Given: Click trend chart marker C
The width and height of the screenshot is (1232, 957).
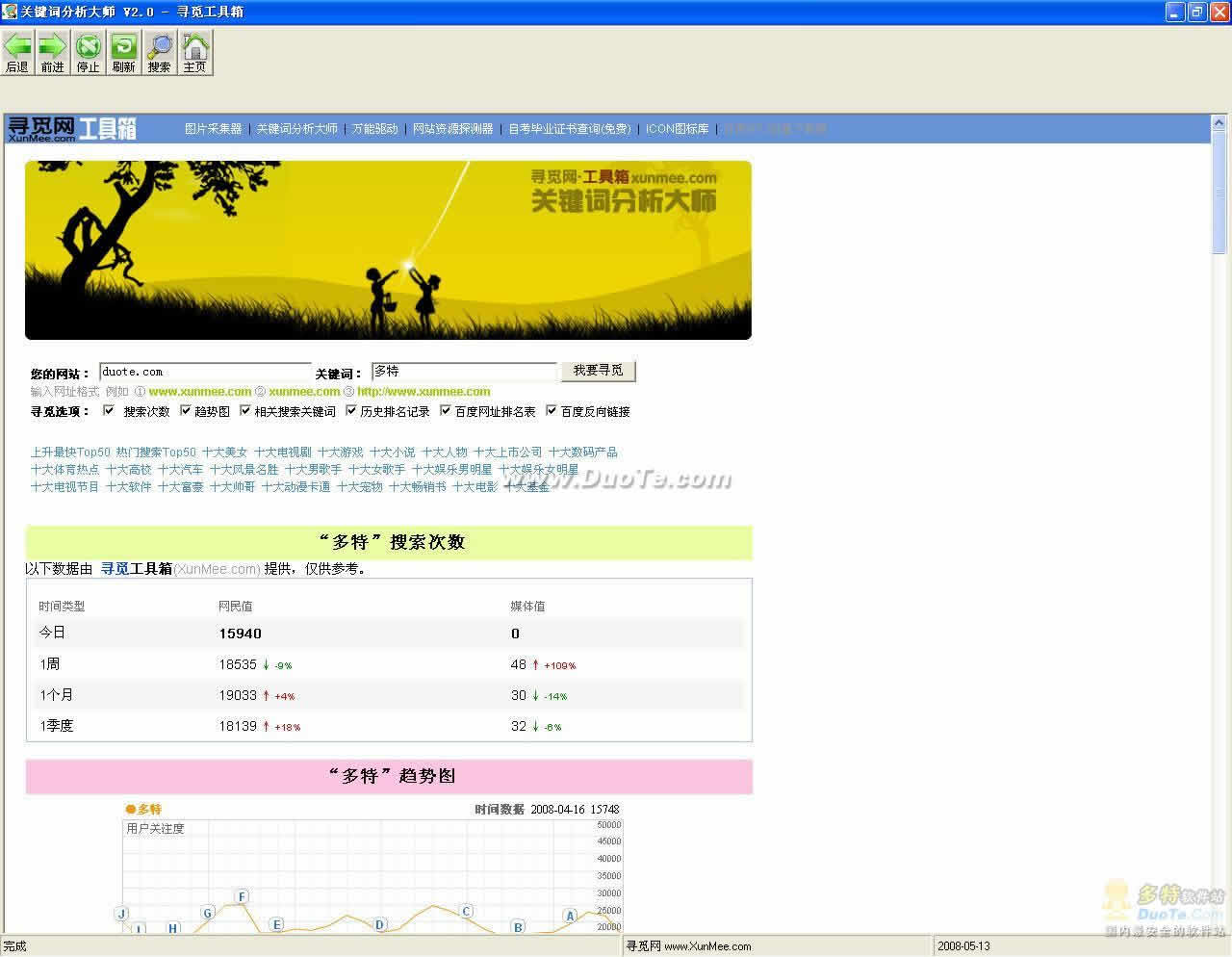Looking at the screenshot, I should pyautogui.click(x=466, y=911).
